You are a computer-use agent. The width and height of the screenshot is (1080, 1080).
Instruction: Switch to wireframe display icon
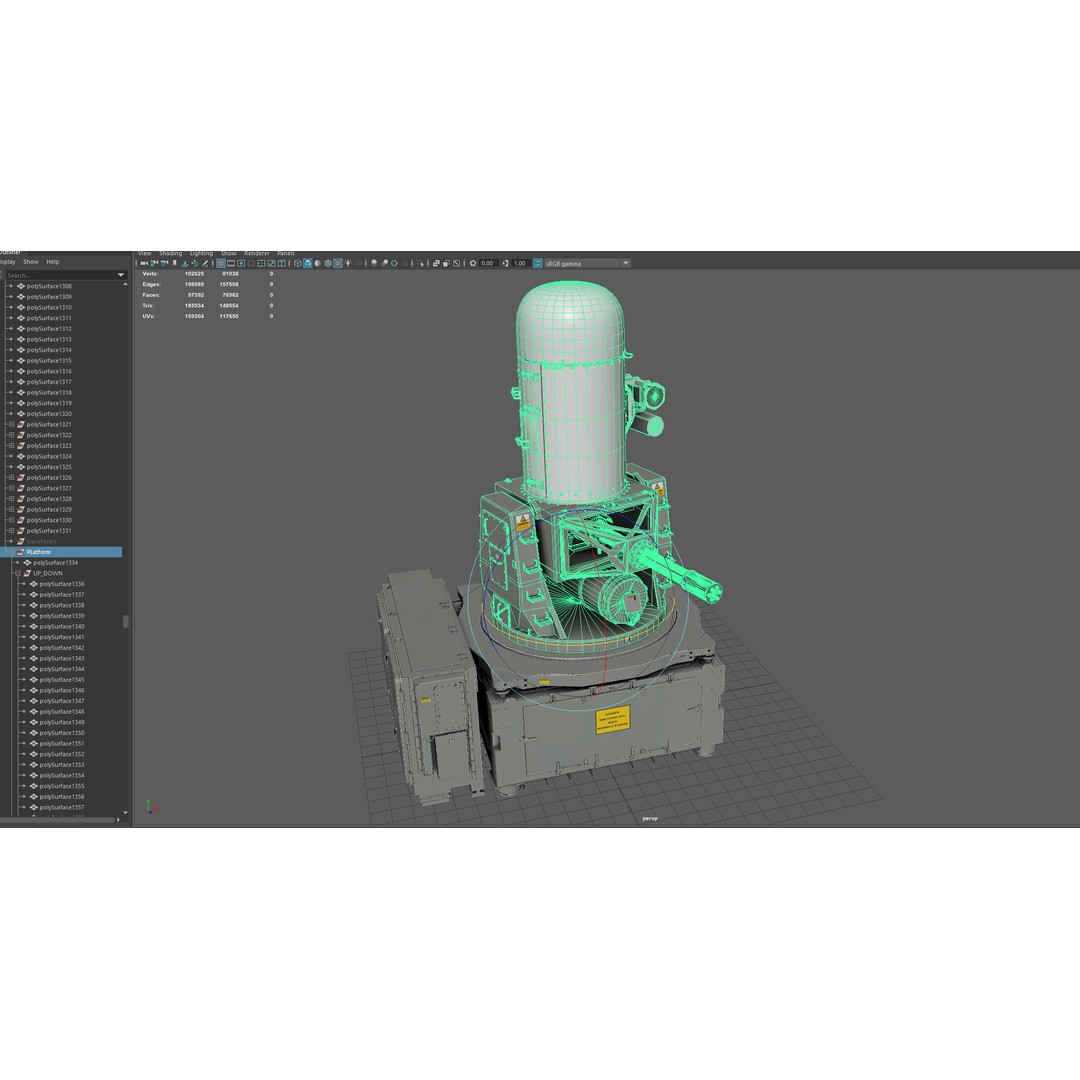[298, 263]
